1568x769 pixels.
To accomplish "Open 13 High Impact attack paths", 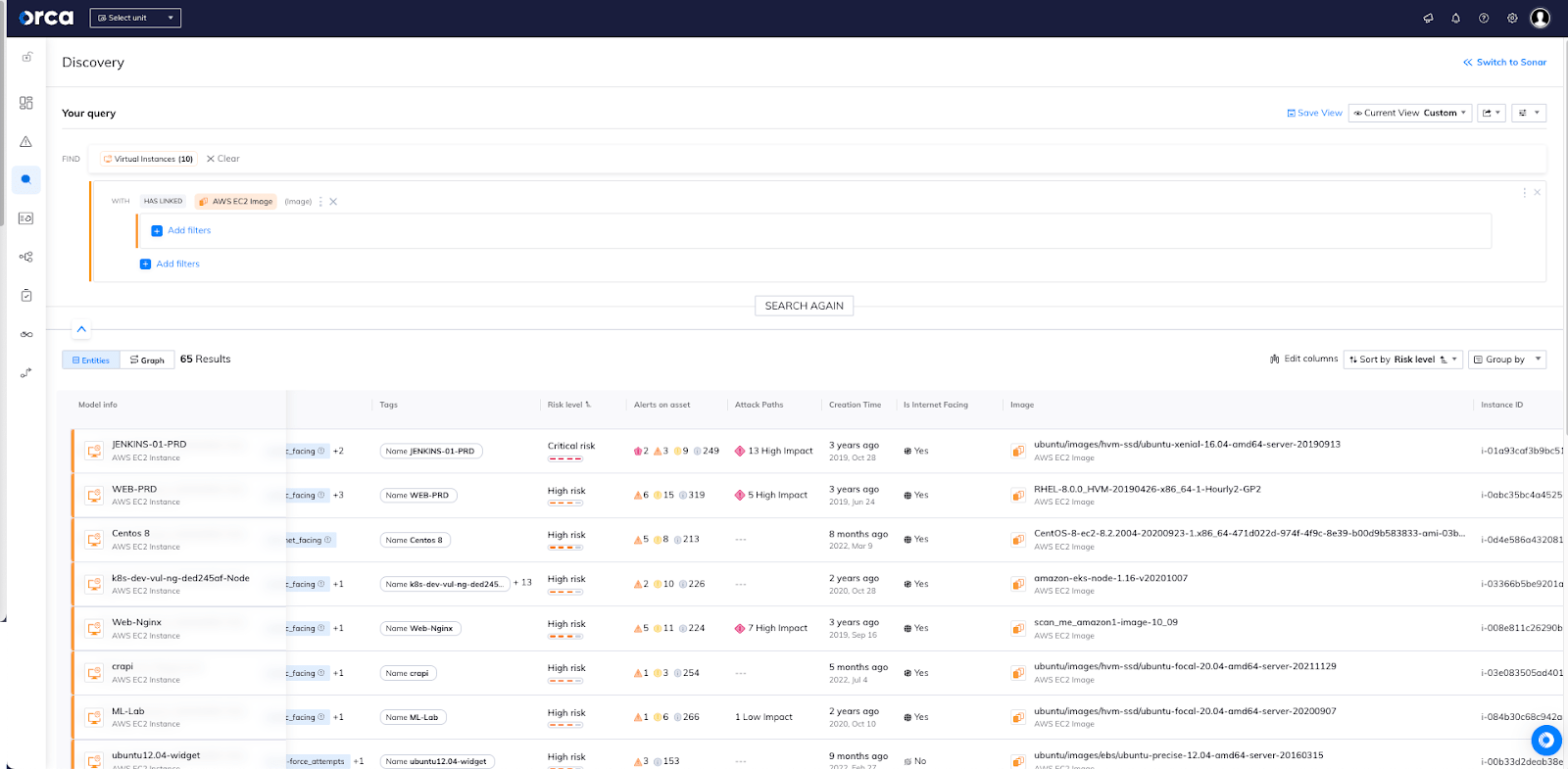I will point(774,451).
